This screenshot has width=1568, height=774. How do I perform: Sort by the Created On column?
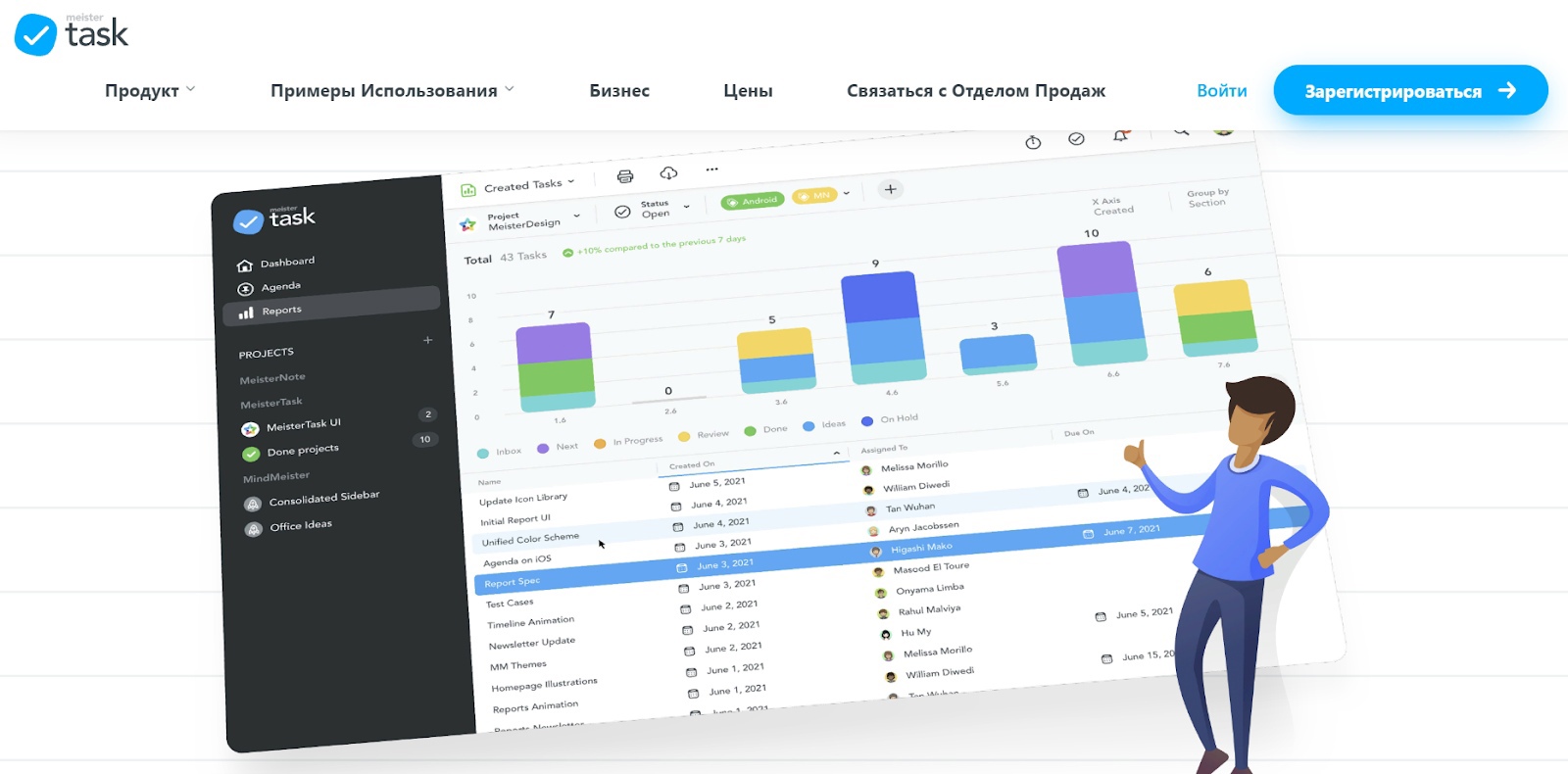692,465
